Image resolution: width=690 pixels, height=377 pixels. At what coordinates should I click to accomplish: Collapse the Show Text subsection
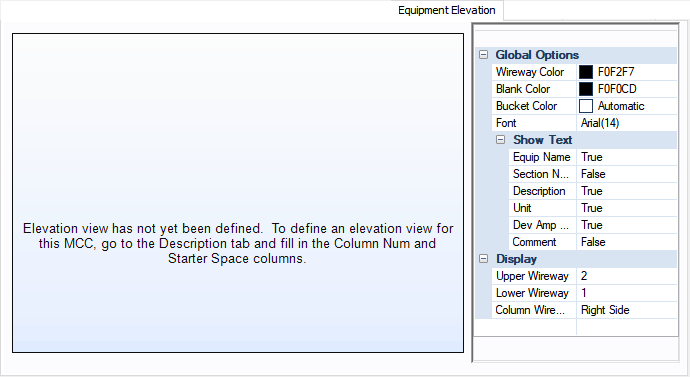(x=500, y=140)
